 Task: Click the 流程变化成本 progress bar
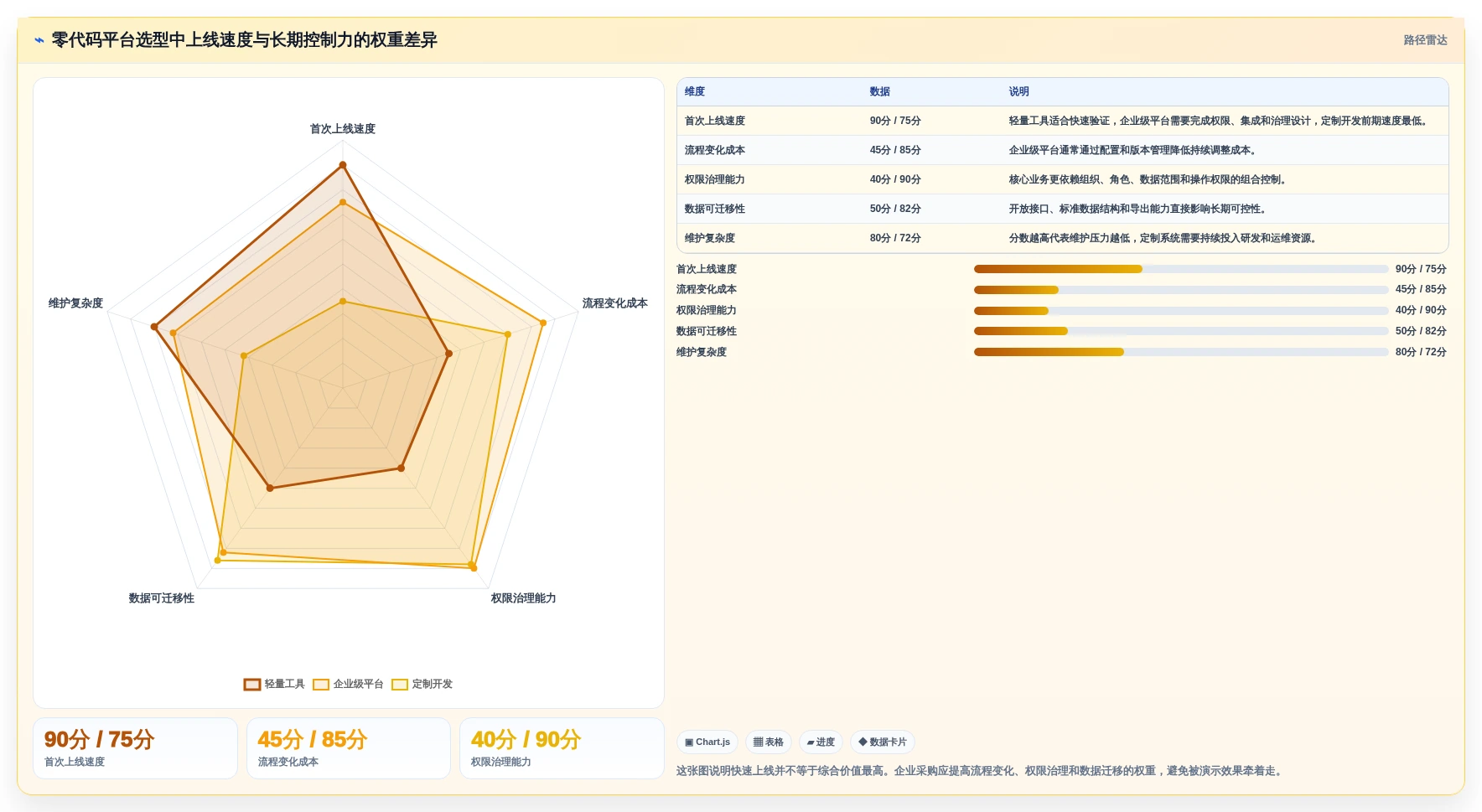pos(1181,290)
